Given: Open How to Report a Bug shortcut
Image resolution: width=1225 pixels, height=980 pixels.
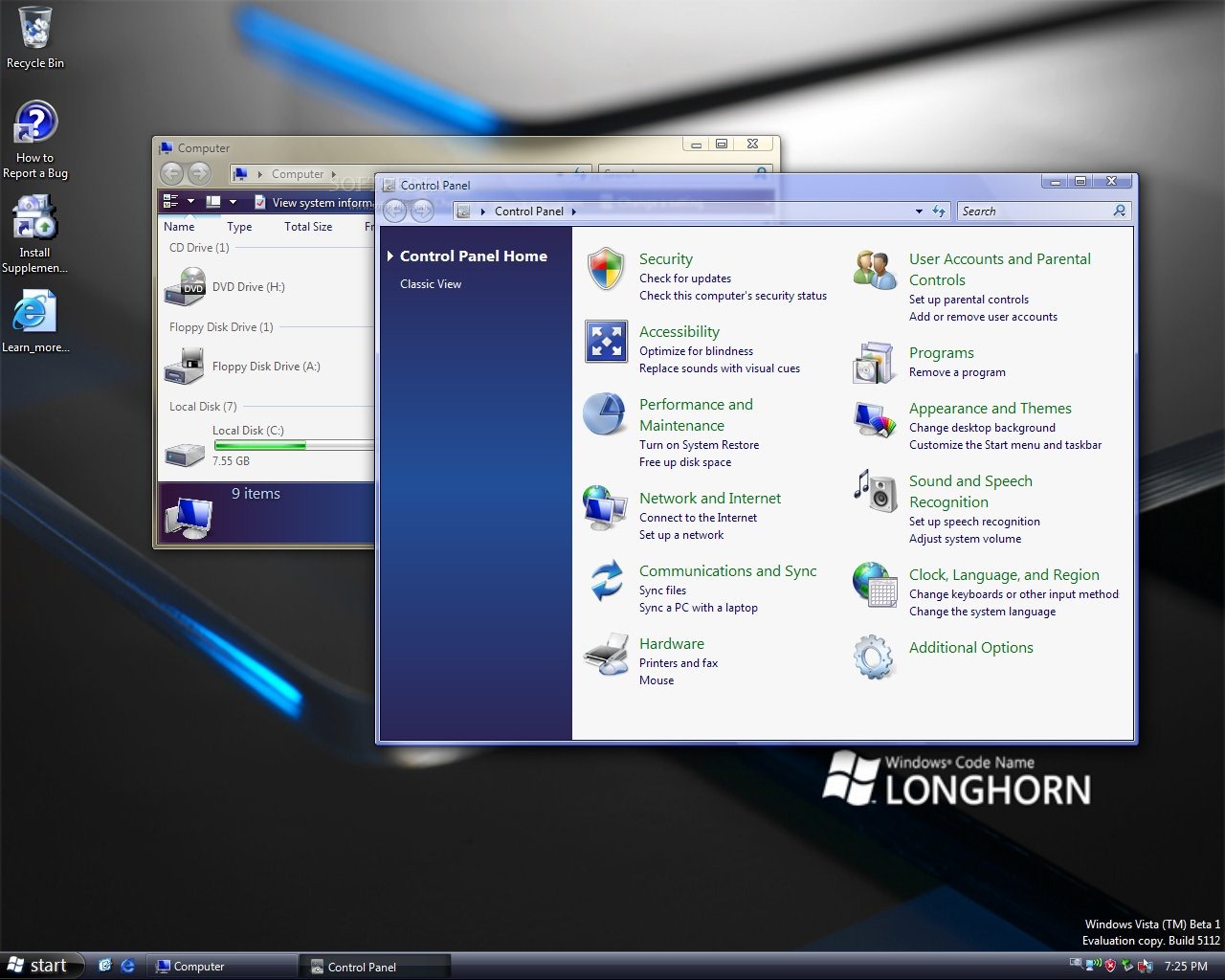Looking at the screenshot, I should tap(35, 140).
